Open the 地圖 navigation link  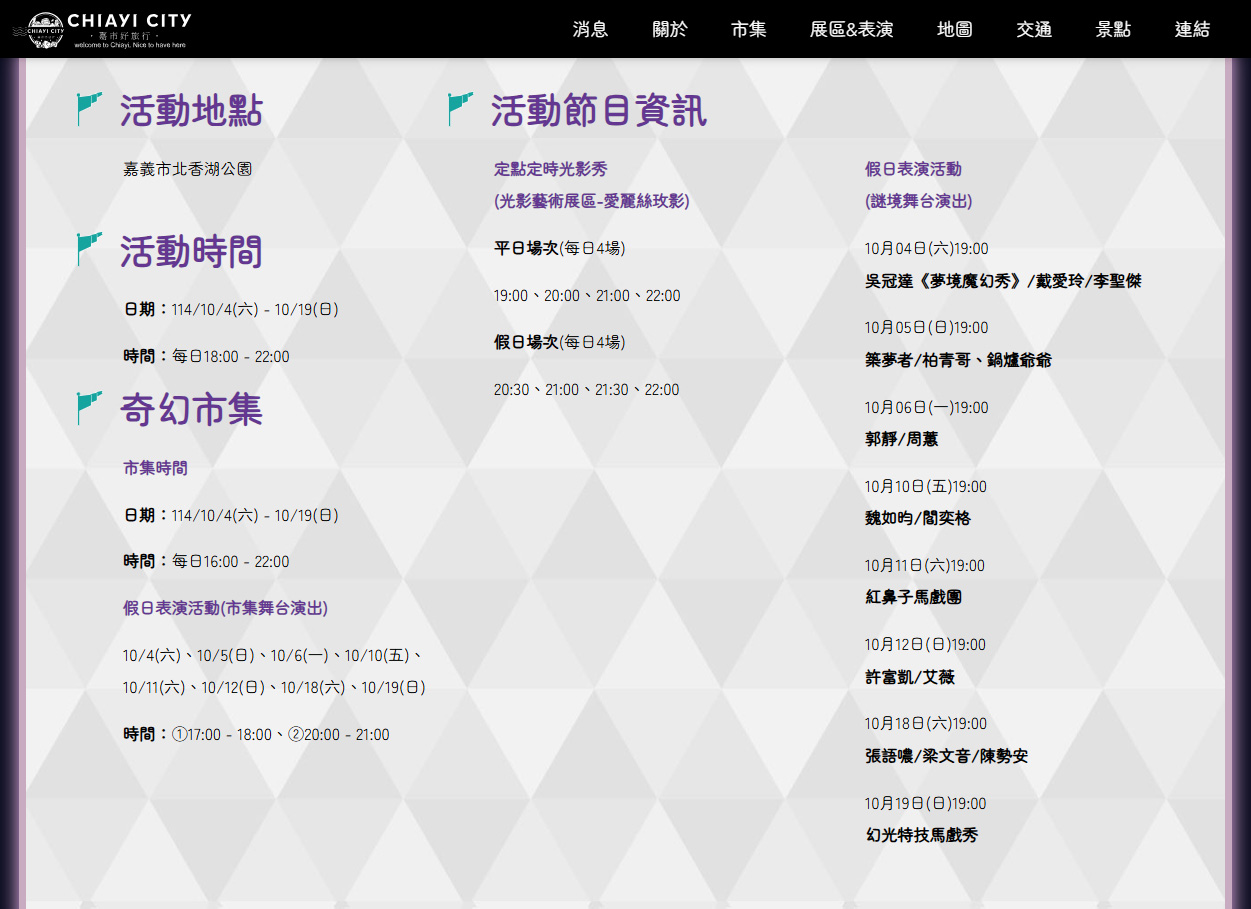954,29
